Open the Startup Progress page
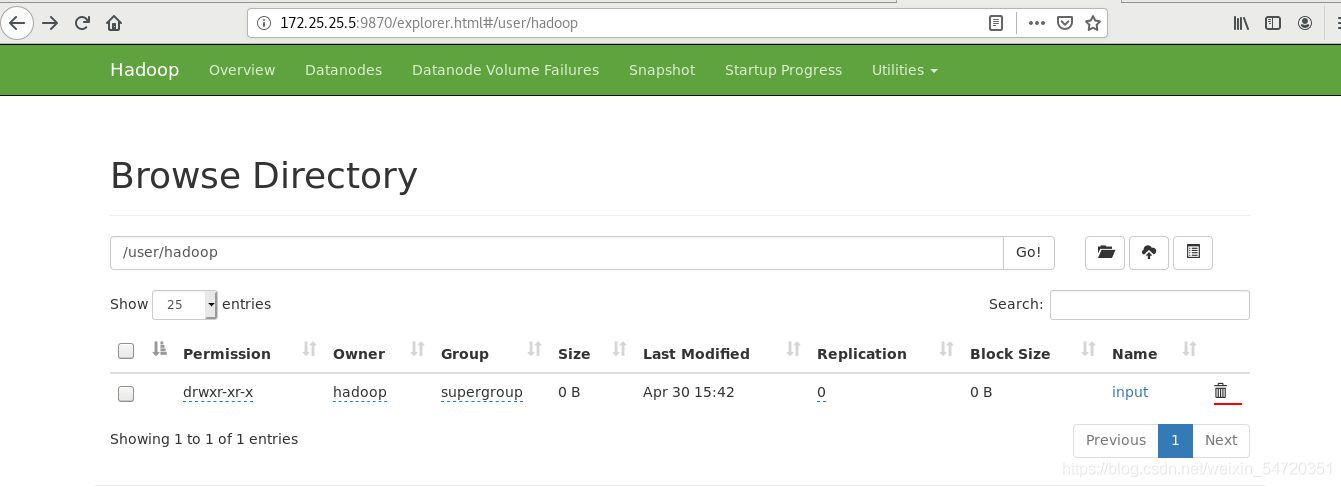This screenshot has height=487, width=1341. (x=784, y=70)
